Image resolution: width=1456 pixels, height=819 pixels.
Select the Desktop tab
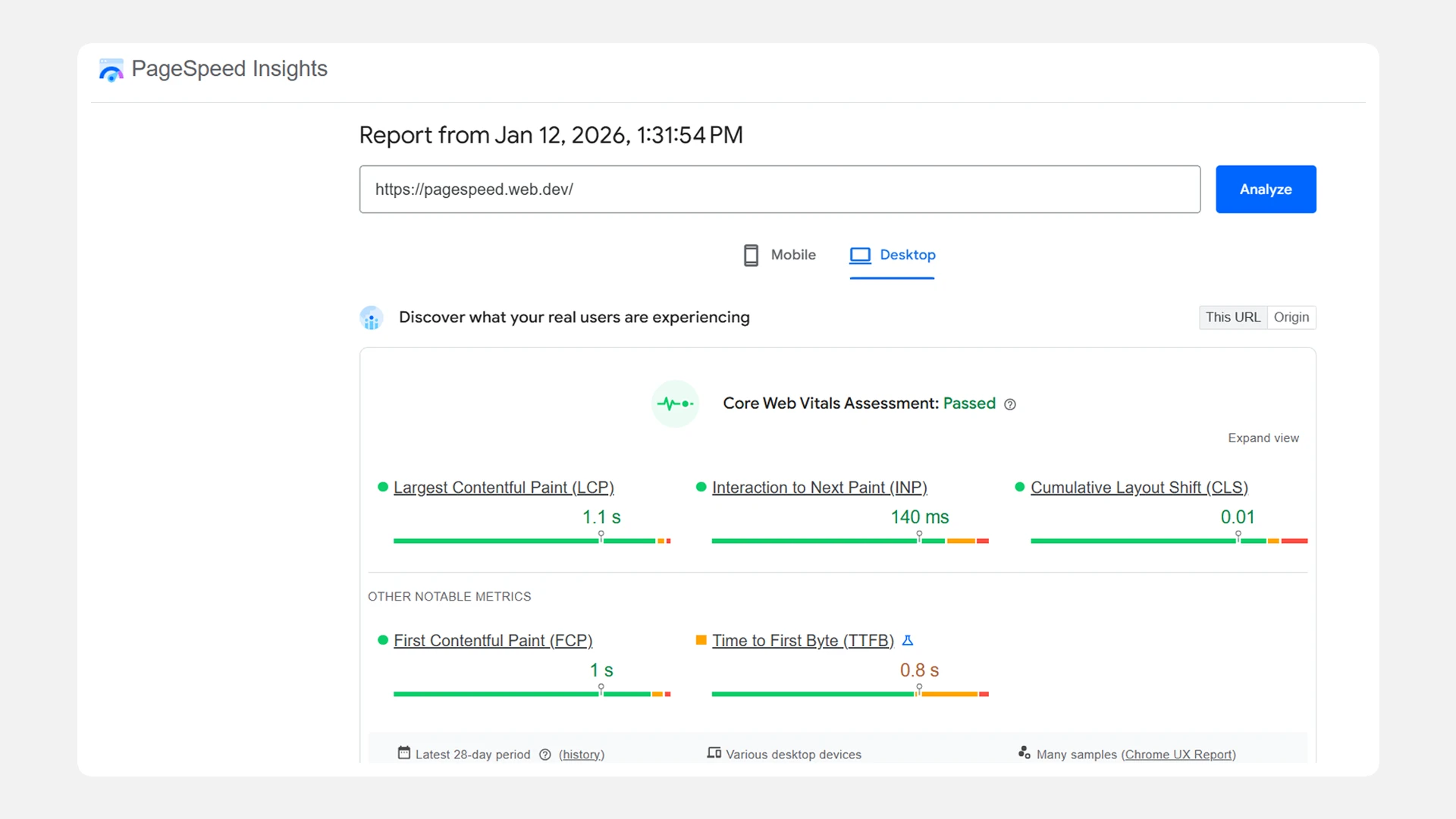click(x=907, y=256)
